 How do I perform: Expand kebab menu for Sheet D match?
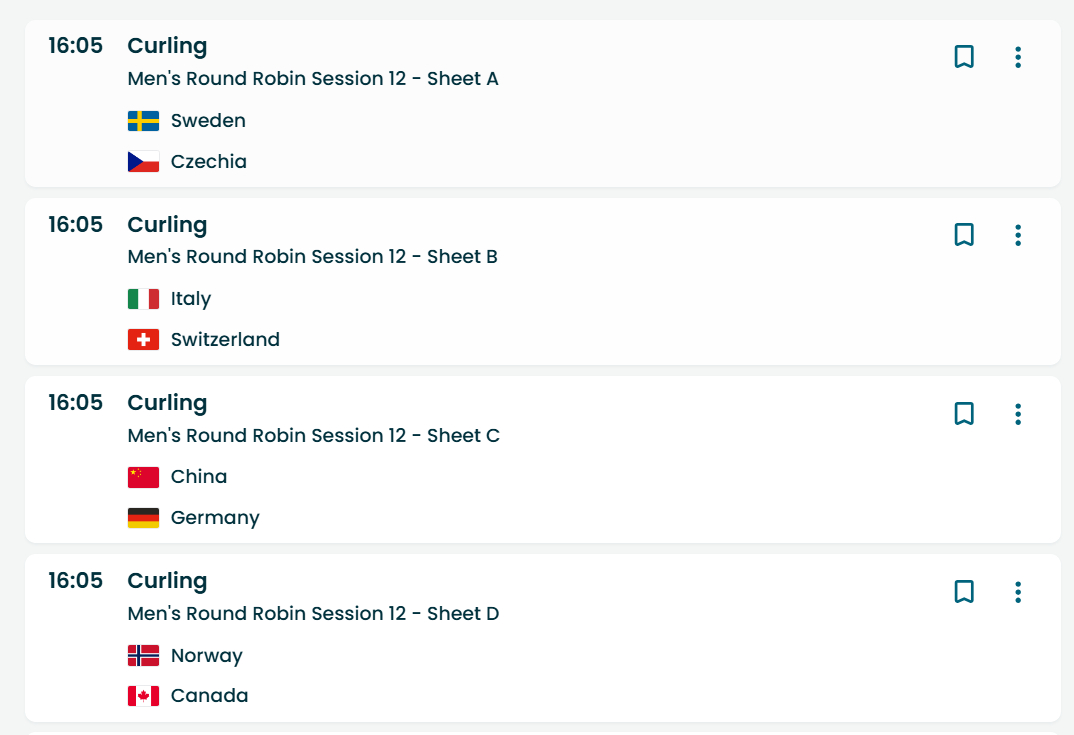[1018, 592]
